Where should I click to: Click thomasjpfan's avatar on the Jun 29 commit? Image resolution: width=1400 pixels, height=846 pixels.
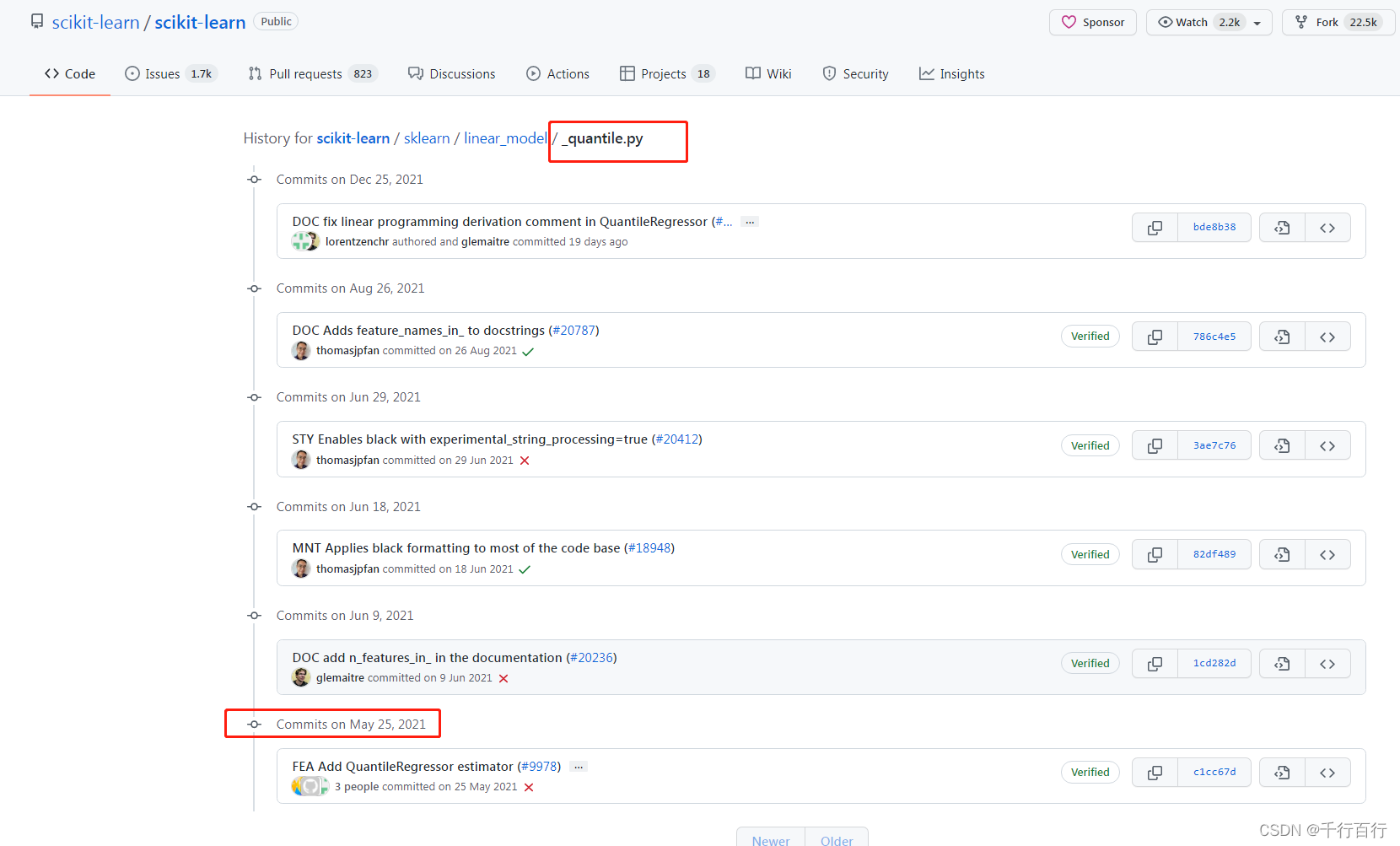click(x=301, y=459)
